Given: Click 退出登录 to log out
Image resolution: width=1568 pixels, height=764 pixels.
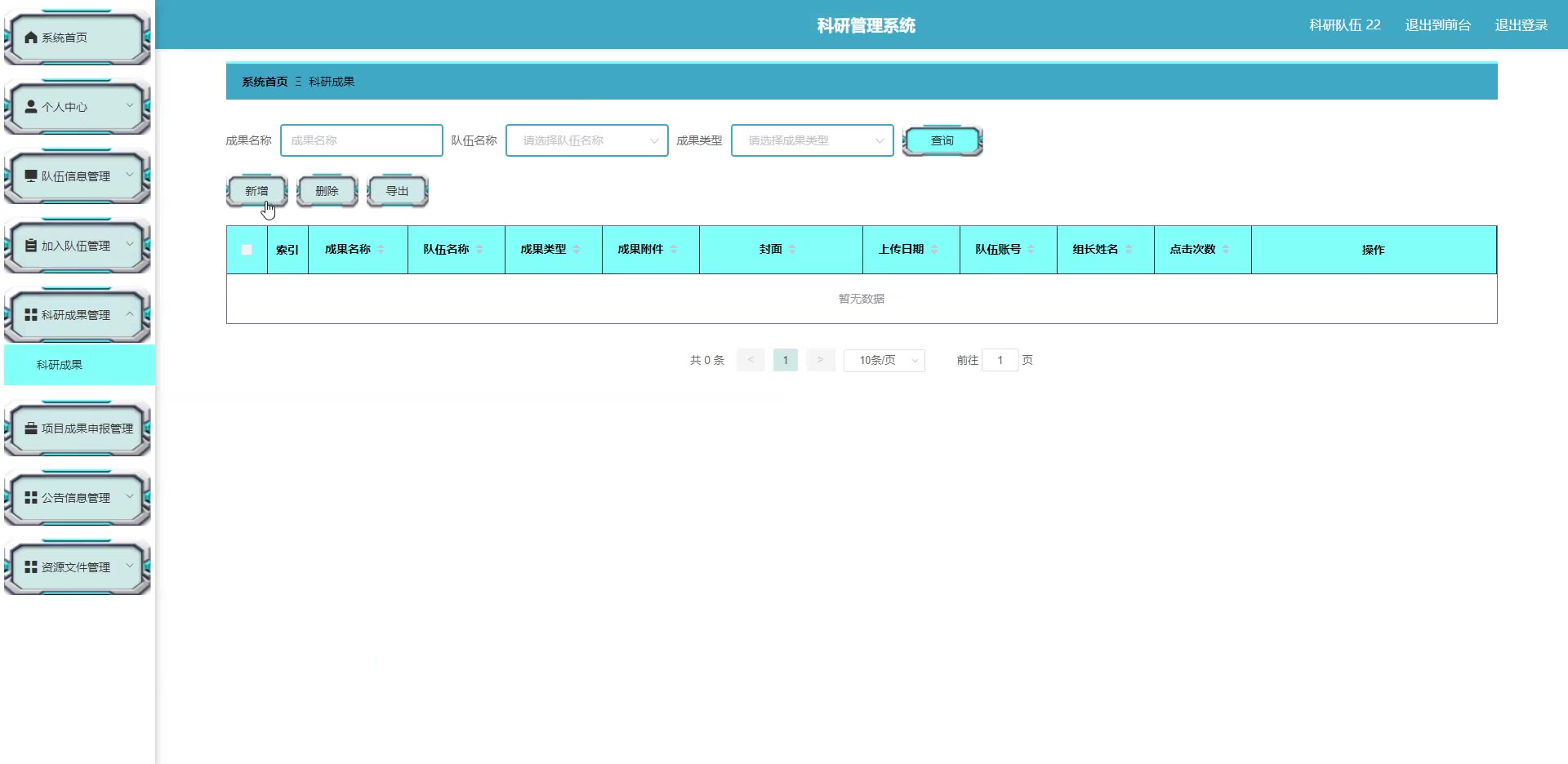Looking at the screenshot, I should click(x=1521, y=25).
